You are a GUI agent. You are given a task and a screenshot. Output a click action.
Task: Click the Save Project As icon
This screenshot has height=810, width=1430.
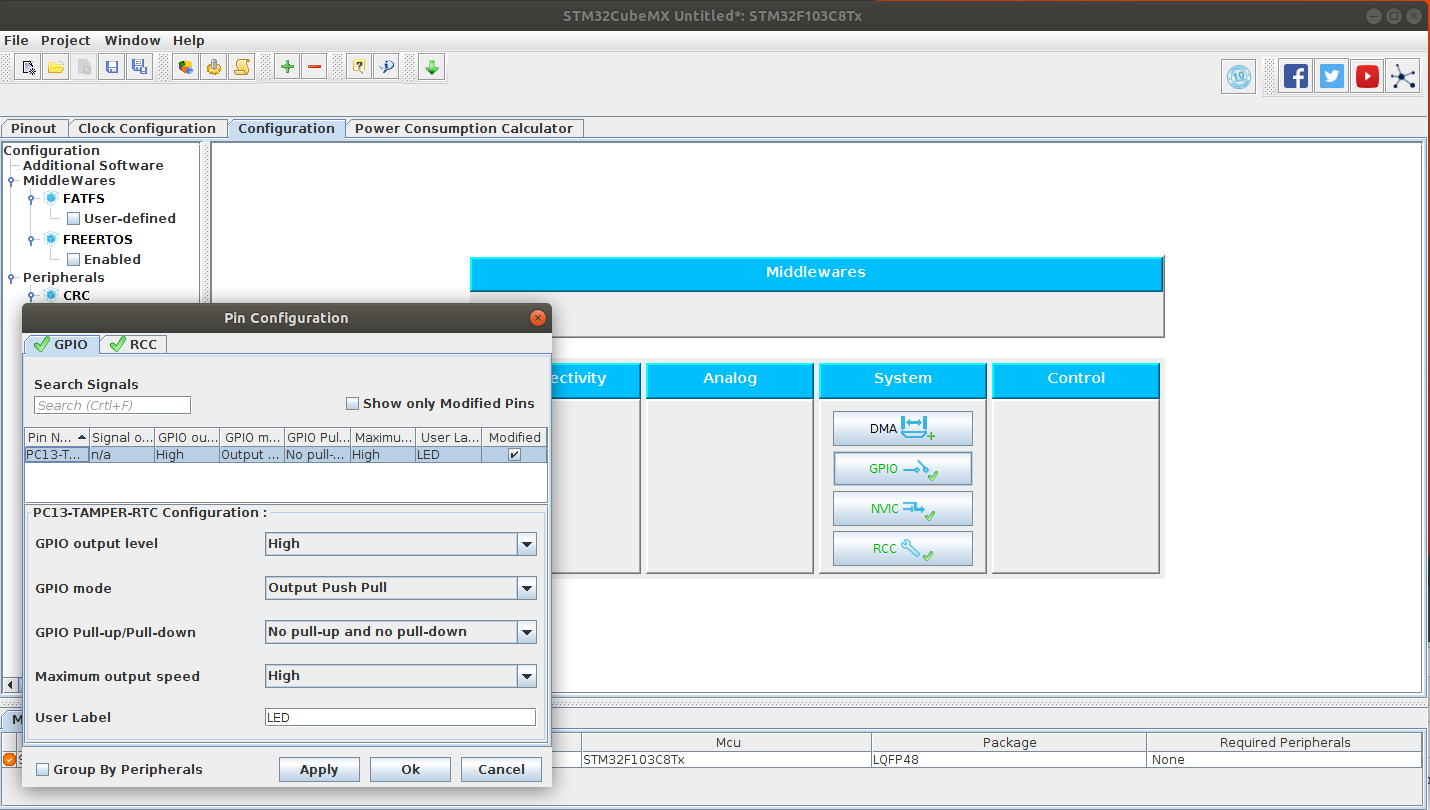139,68
